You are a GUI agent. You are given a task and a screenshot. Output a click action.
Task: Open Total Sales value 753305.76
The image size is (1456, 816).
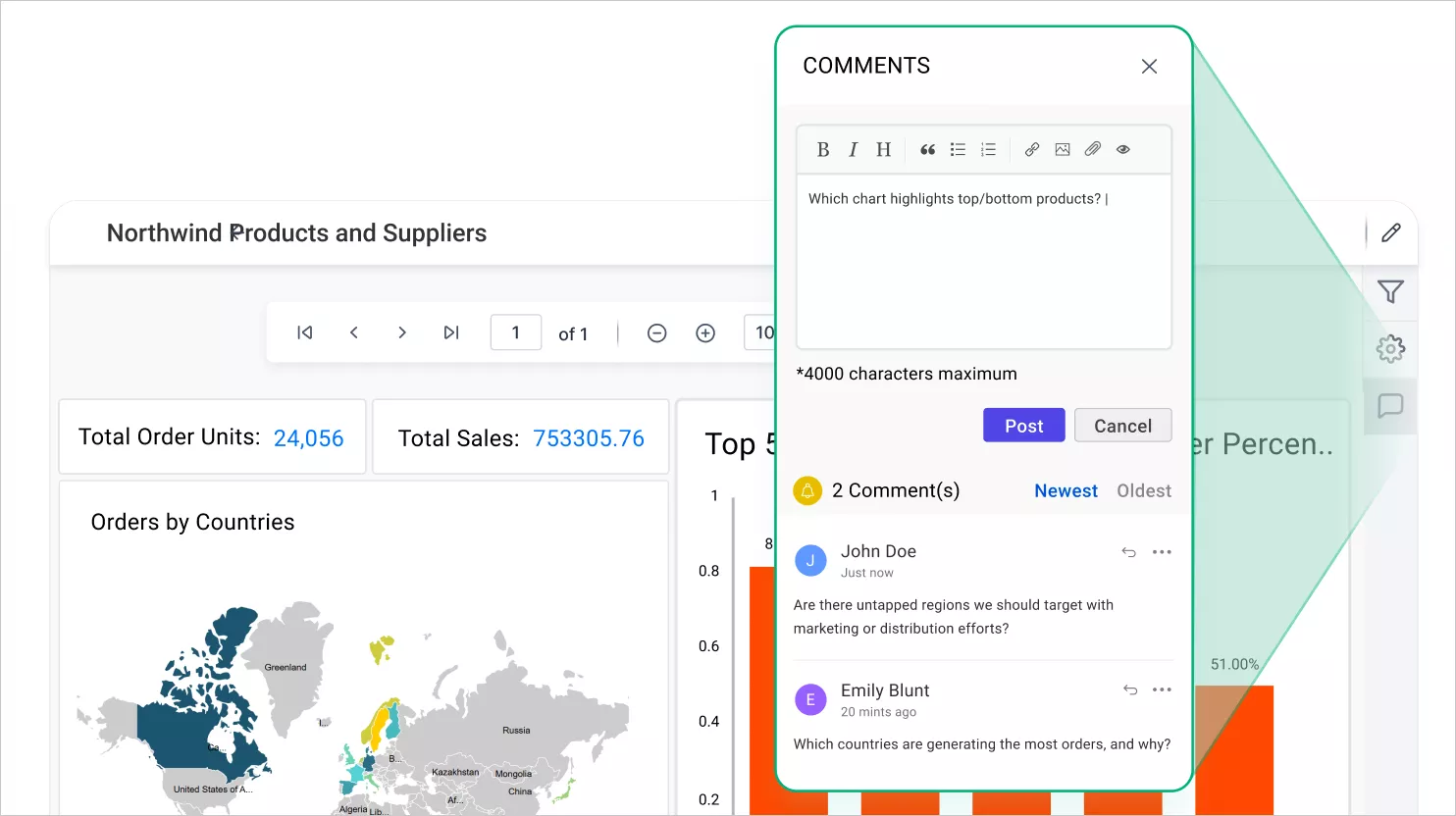pyautogui.click(x=589, y=437)
